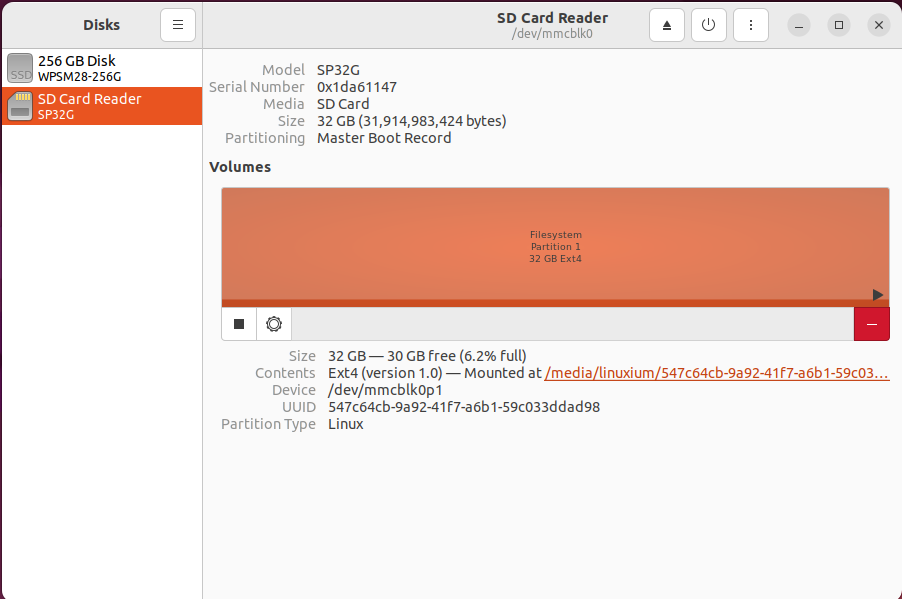The height and width of the screenshot is (599, 902).
Task: Click the mounted play-arrow indicator on the volume
Action: pos(877,295)
